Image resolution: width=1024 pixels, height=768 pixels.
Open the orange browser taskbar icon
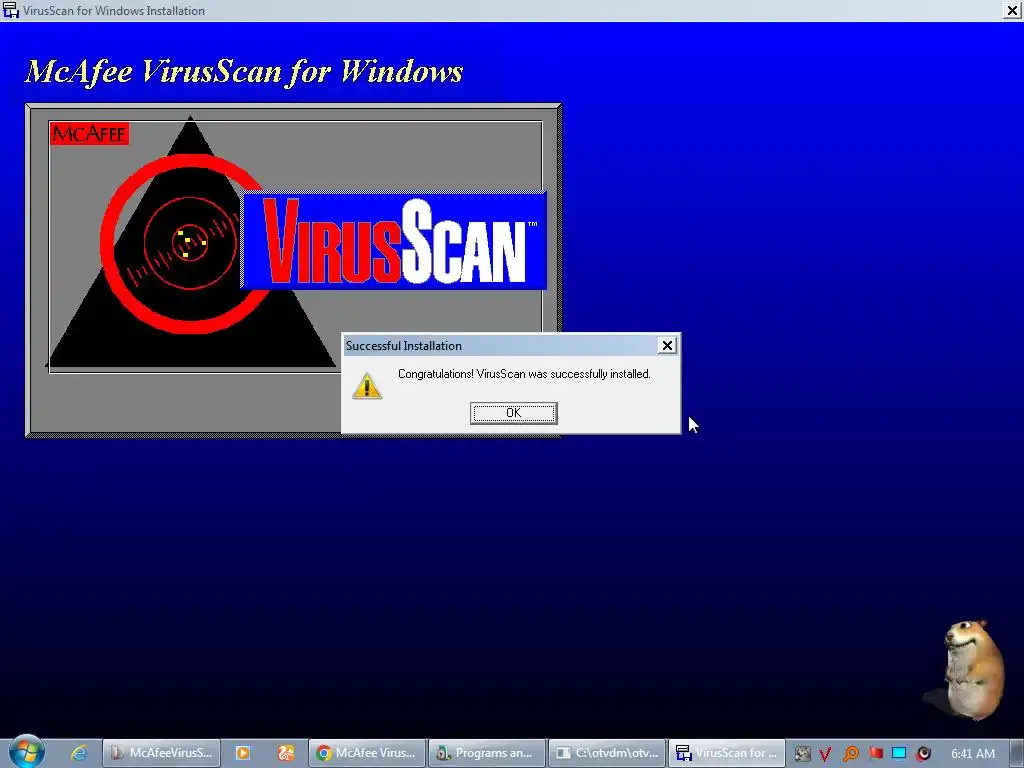[x=286, y=753]
